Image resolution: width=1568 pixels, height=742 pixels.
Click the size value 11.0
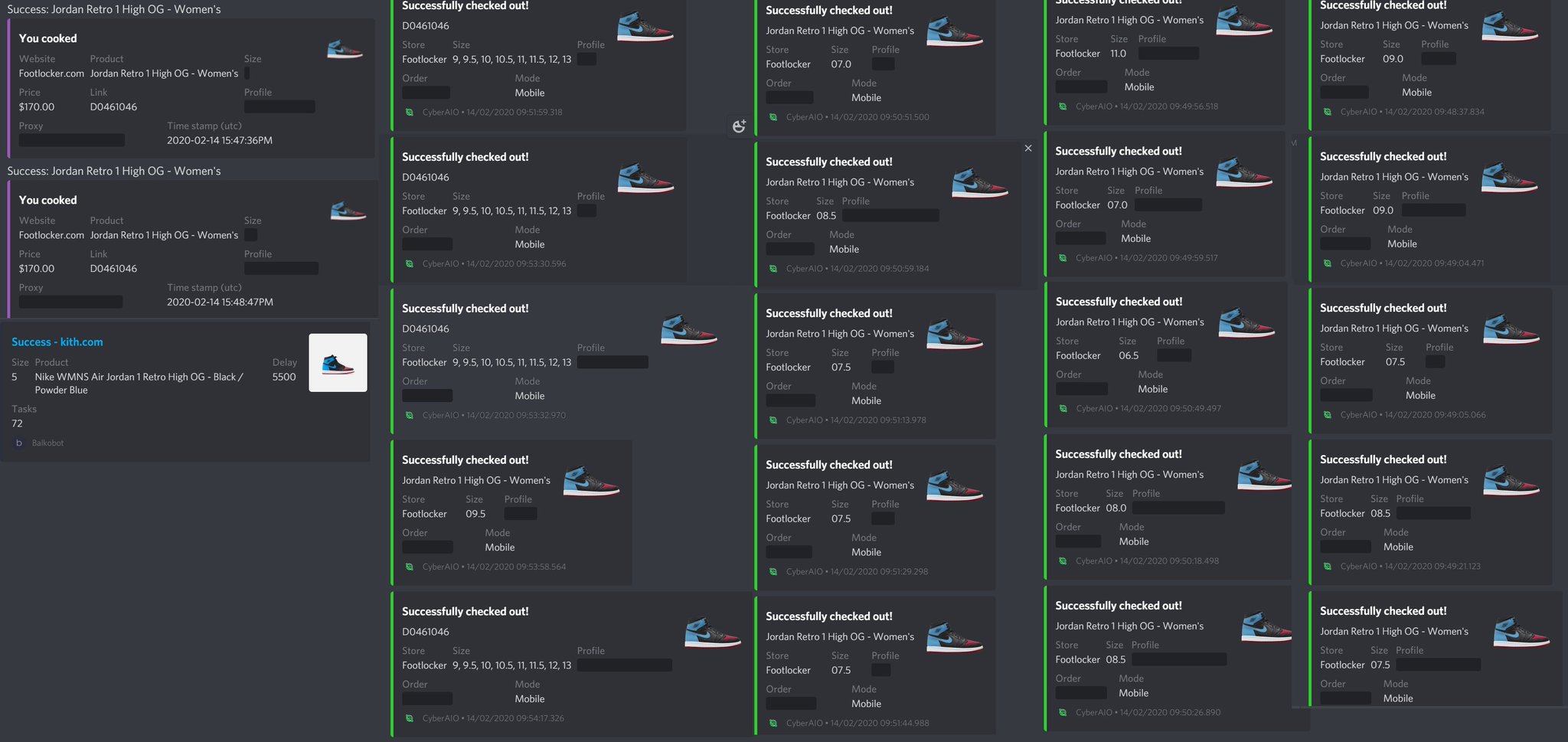tap(1118, 54)
